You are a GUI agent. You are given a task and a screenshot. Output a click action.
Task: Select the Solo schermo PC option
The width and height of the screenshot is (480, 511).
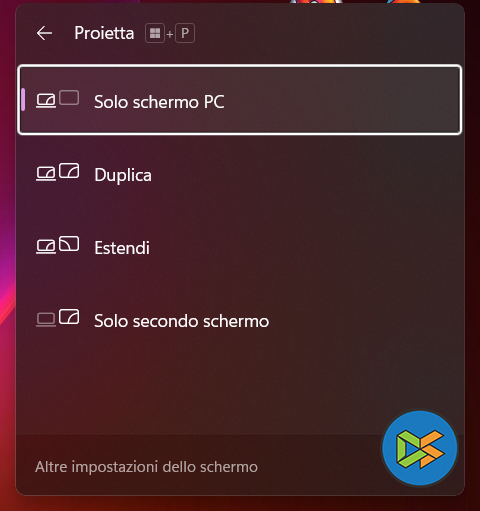tap(240, 100)
